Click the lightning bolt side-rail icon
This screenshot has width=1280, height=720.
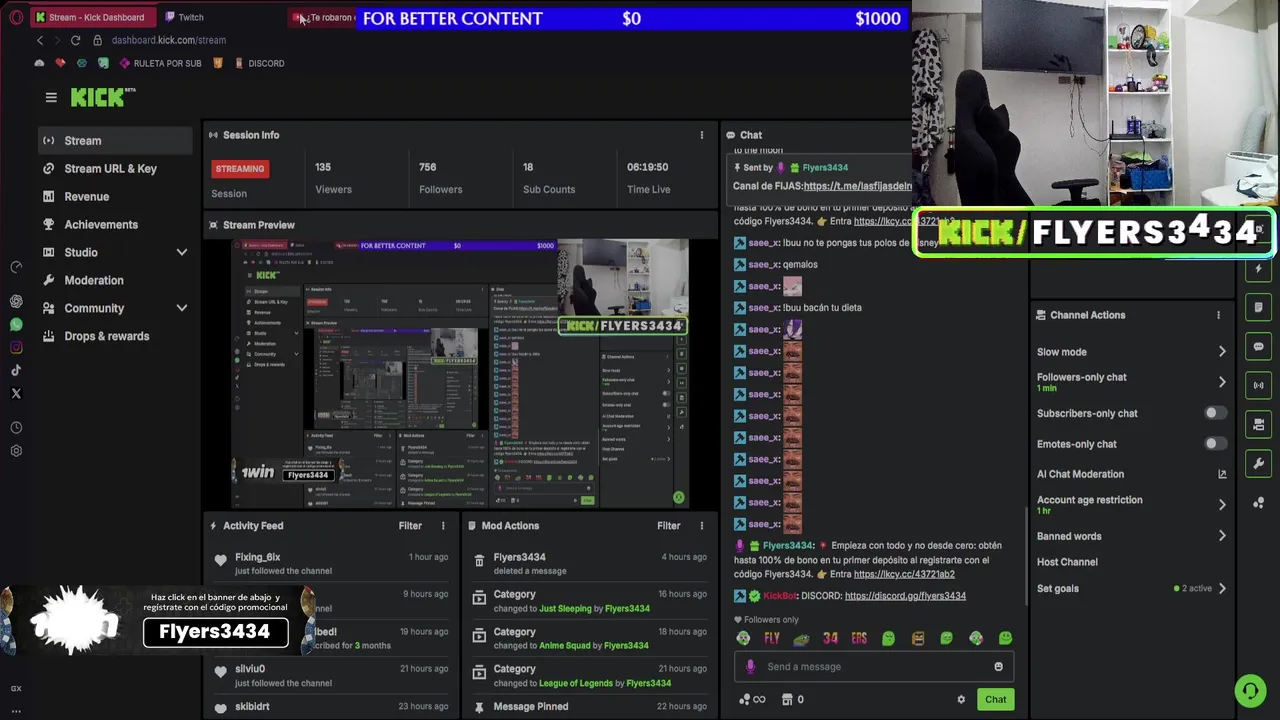pyautogui.click(x=1258, y=269)
